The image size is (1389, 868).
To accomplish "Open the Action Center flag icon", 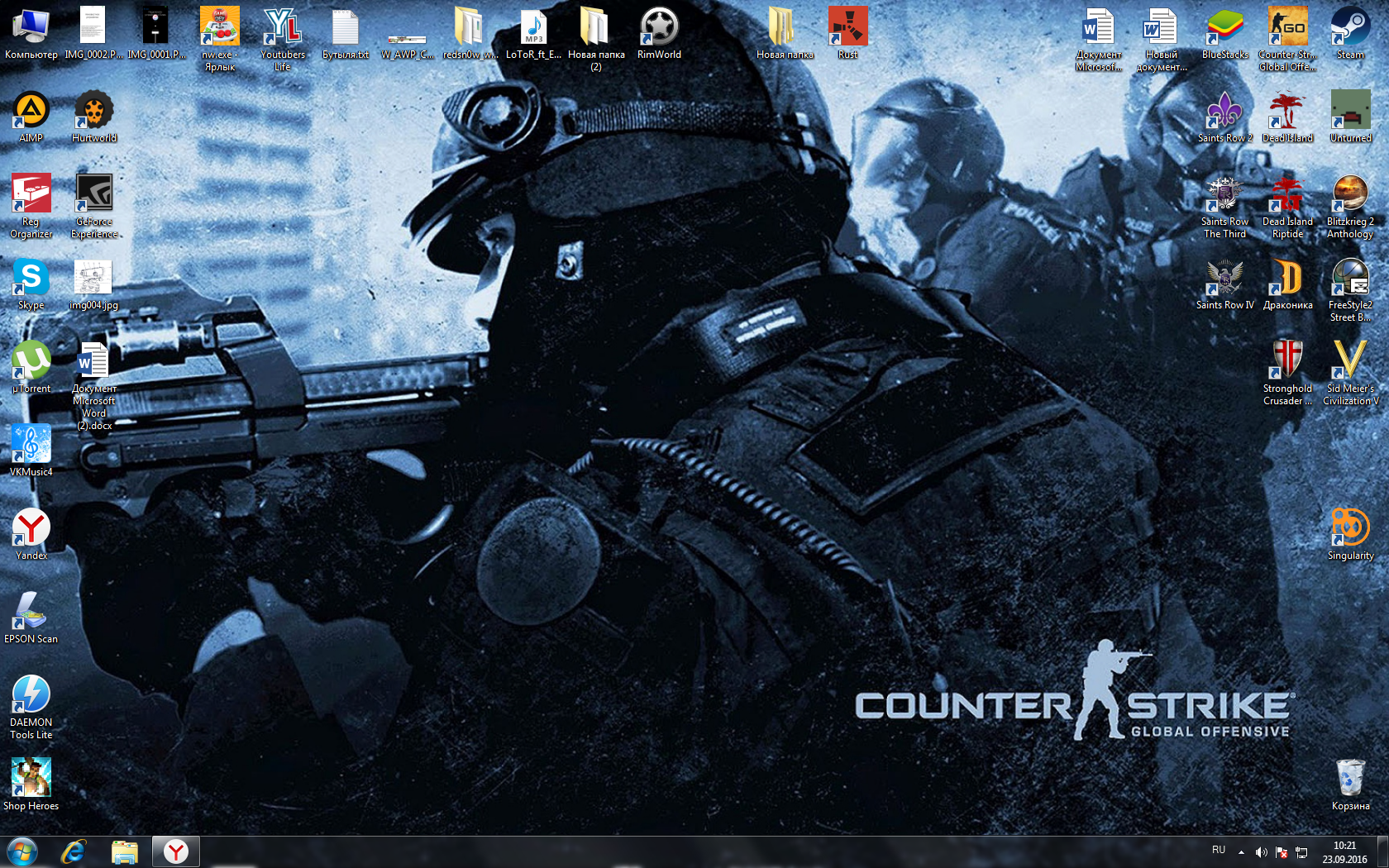I will click(1282, 852).
